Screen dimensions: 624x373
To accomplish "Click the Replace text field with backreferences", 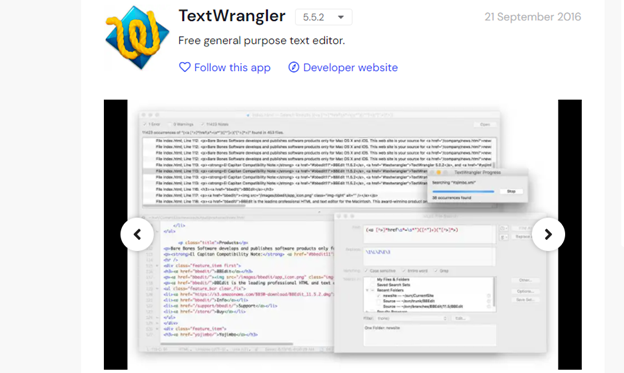I will (x=429, y=256).
